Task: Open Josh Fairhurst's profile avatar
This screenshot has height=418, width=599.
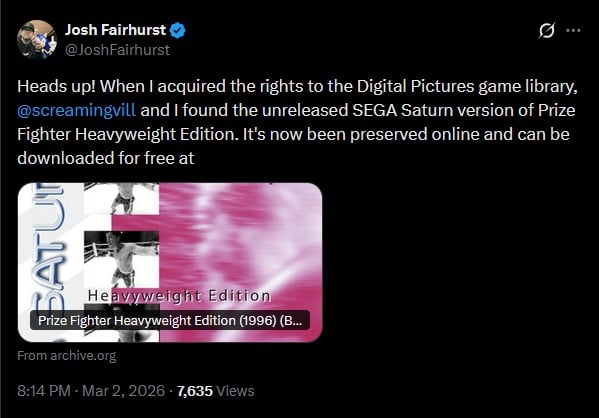Action: [x=37, y=40]
